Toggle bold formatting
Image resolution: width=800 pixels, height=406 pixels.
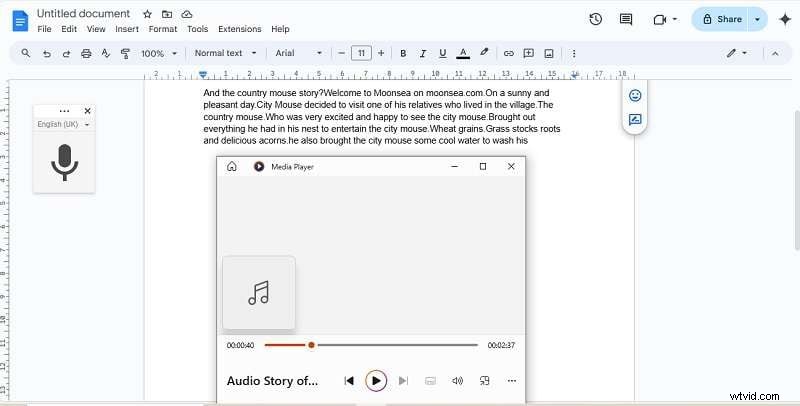pyautogui.click(x=403, y=53)
